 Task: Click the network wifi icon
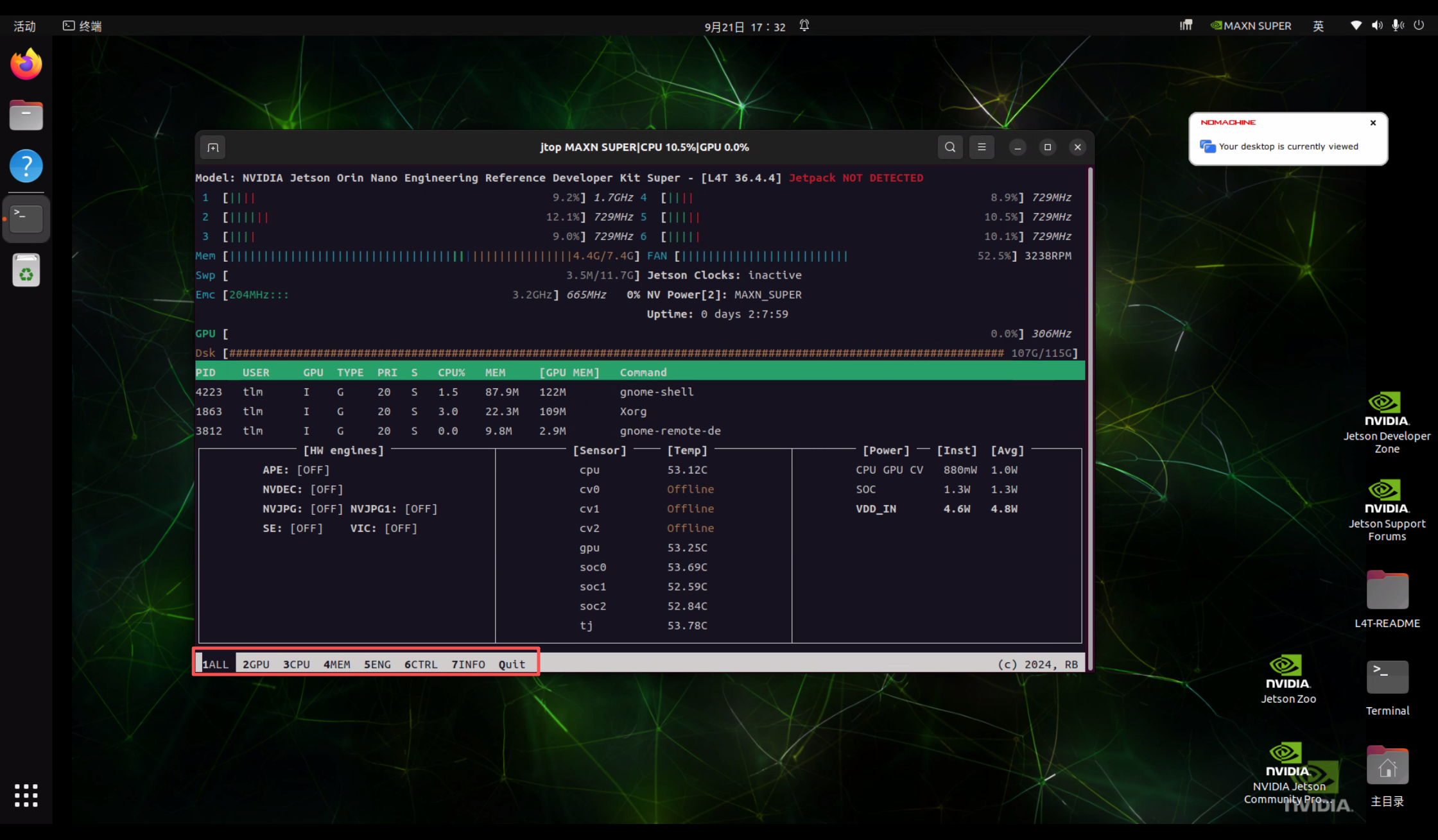point(1356,26)
